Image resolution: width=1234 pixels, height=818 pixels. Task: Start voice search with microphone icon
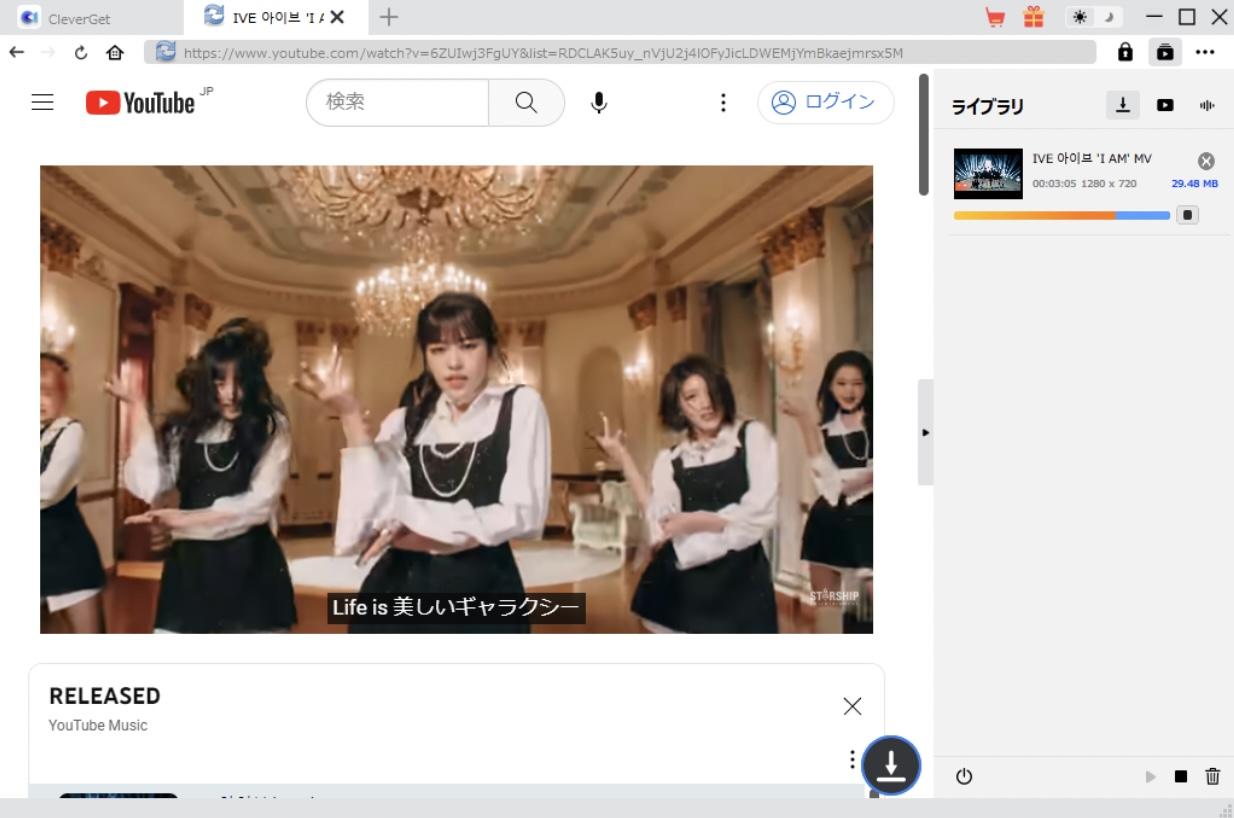598,102
